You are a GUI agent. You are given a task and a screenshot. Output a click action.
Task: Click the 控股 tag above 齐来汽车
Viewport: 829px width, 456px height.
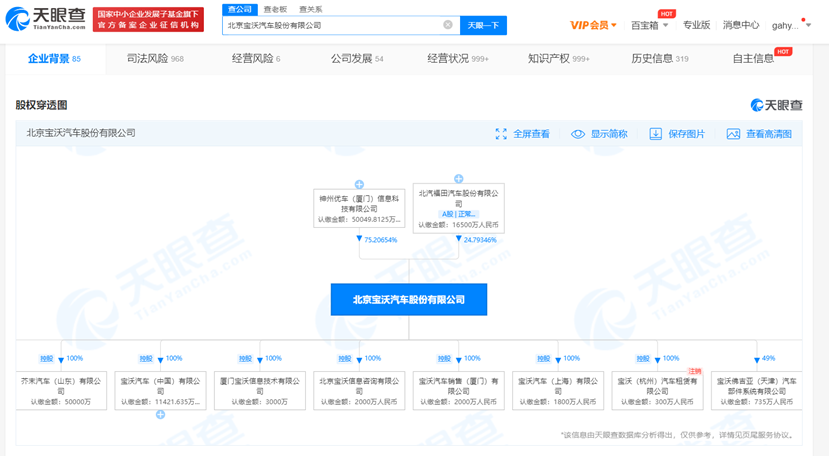(x=47, y=358)
